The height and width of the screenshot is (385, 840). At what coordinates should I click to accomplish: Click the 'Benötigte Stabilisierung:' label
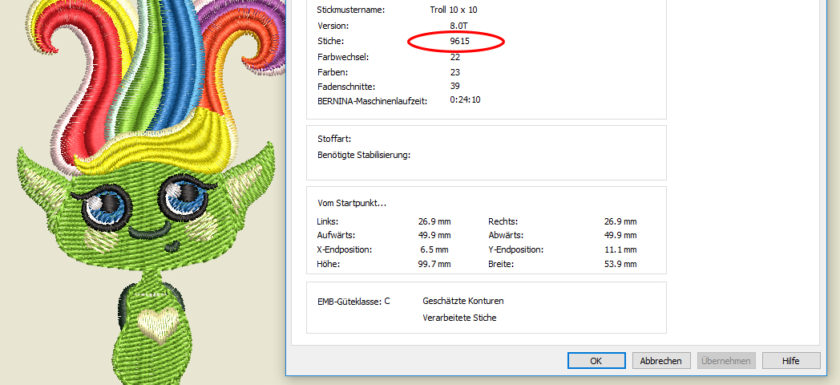[364, 155]
